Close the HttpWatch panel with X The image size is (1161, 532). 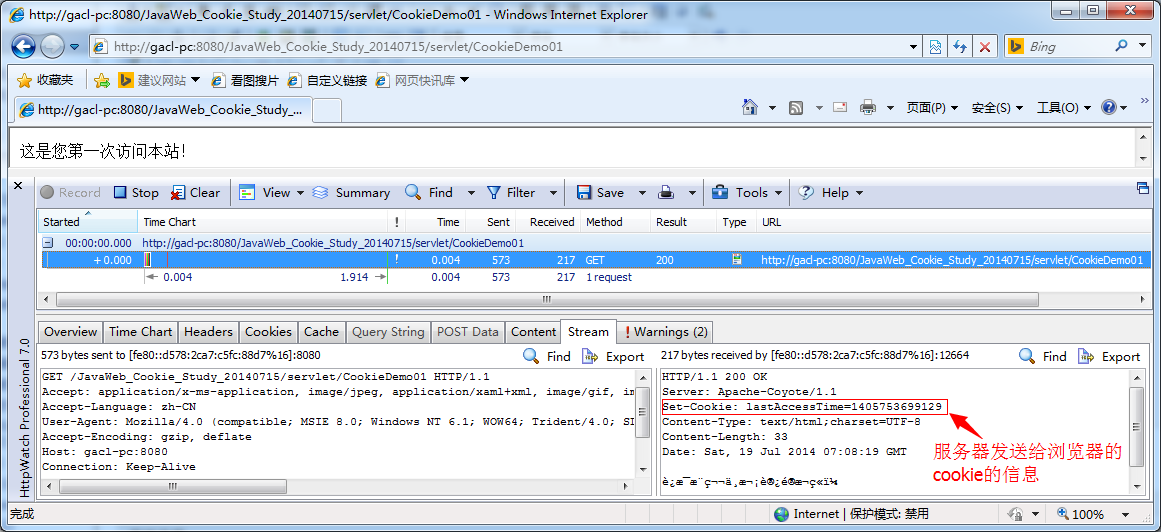click(19, 185)
